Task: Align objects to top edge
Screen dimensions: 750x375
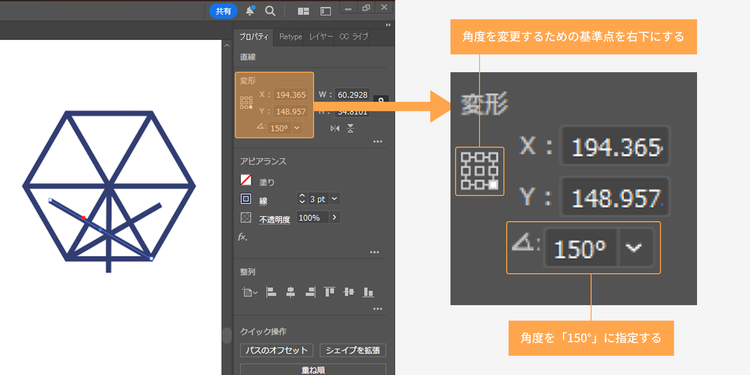Action: [329, 292]
